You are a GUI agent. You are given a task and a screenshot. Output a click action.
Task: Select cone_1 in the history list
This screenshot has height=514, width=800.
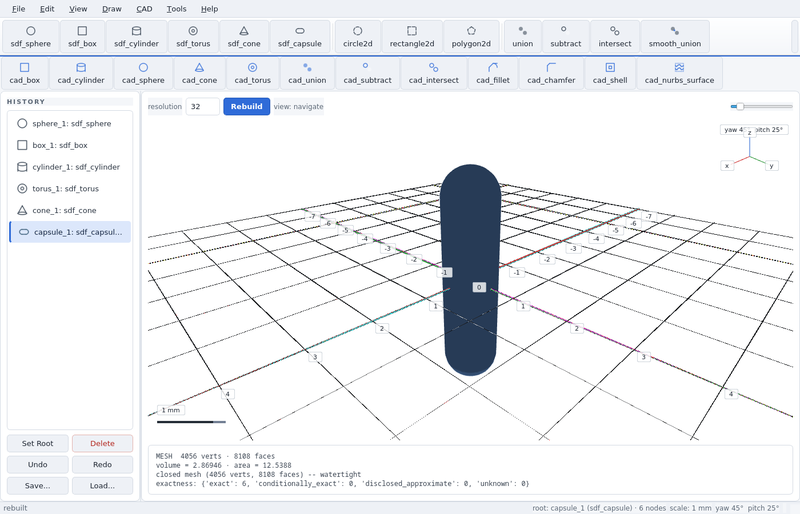click(70, 210)
